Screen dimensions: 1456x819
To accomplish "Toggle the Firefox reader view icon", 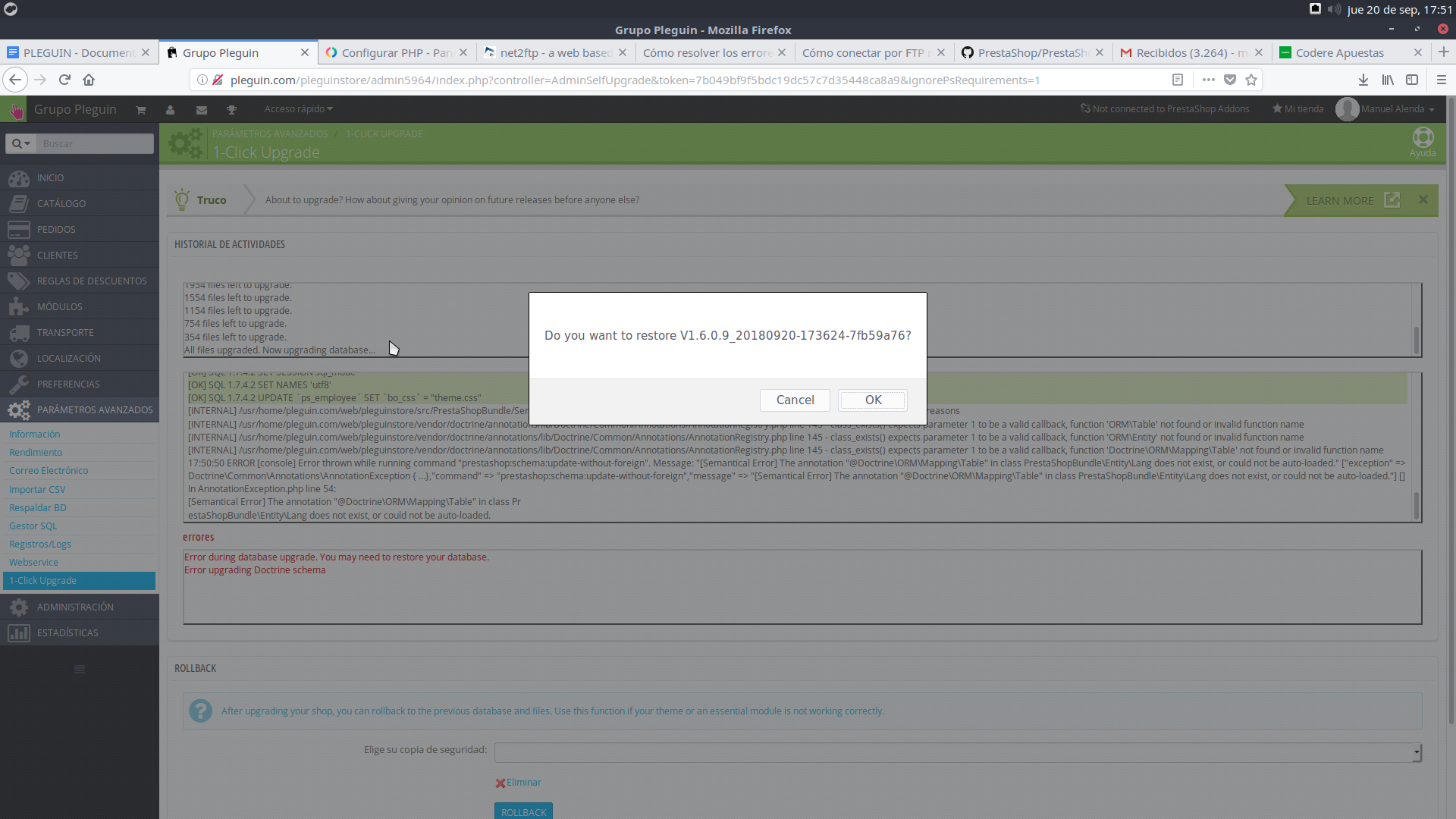I will pyautogui.click(x=1178, y=80).
